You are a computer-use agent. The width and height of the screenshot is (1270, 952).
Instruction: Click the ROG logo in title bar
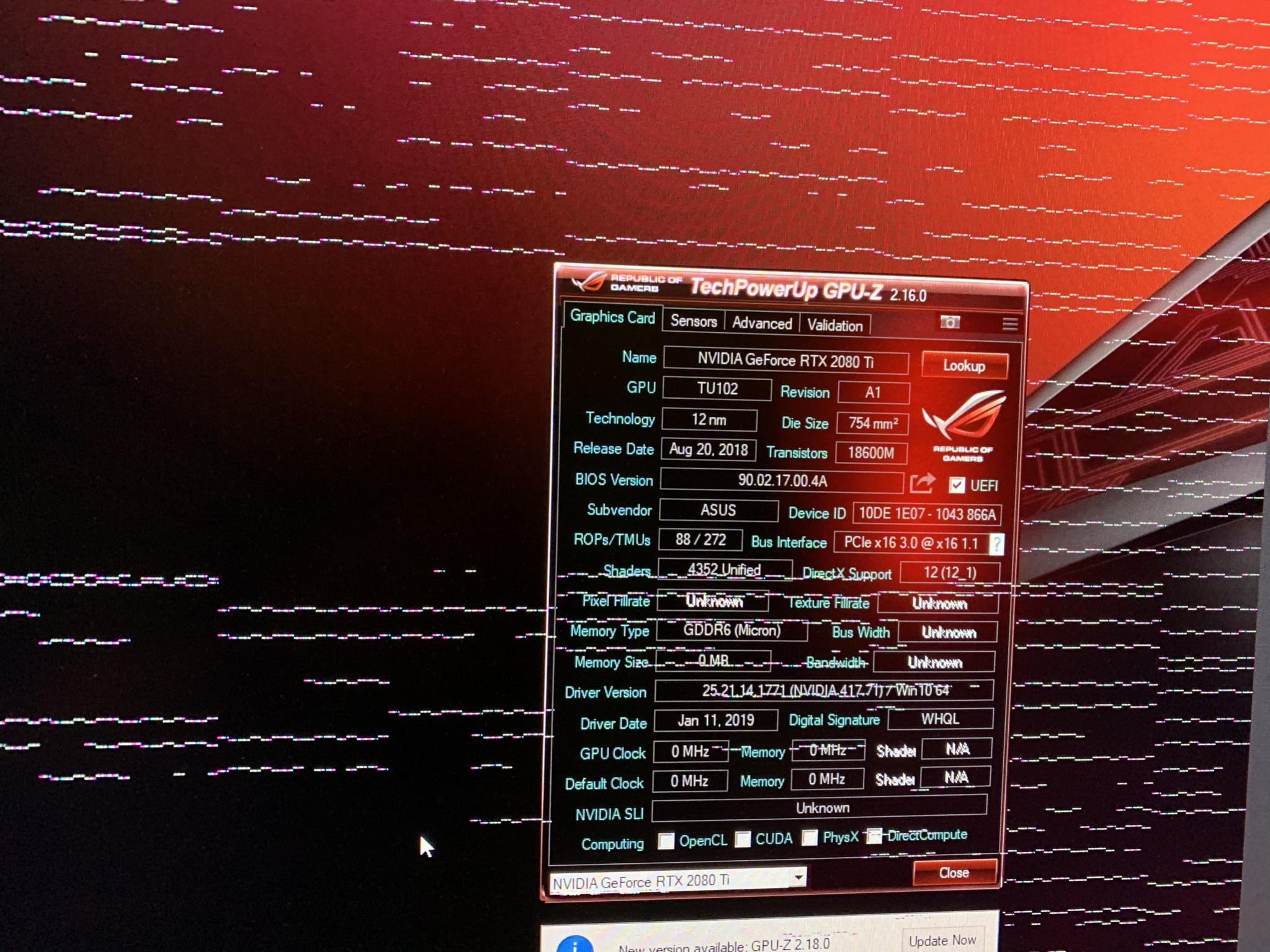tap(589, 282)
